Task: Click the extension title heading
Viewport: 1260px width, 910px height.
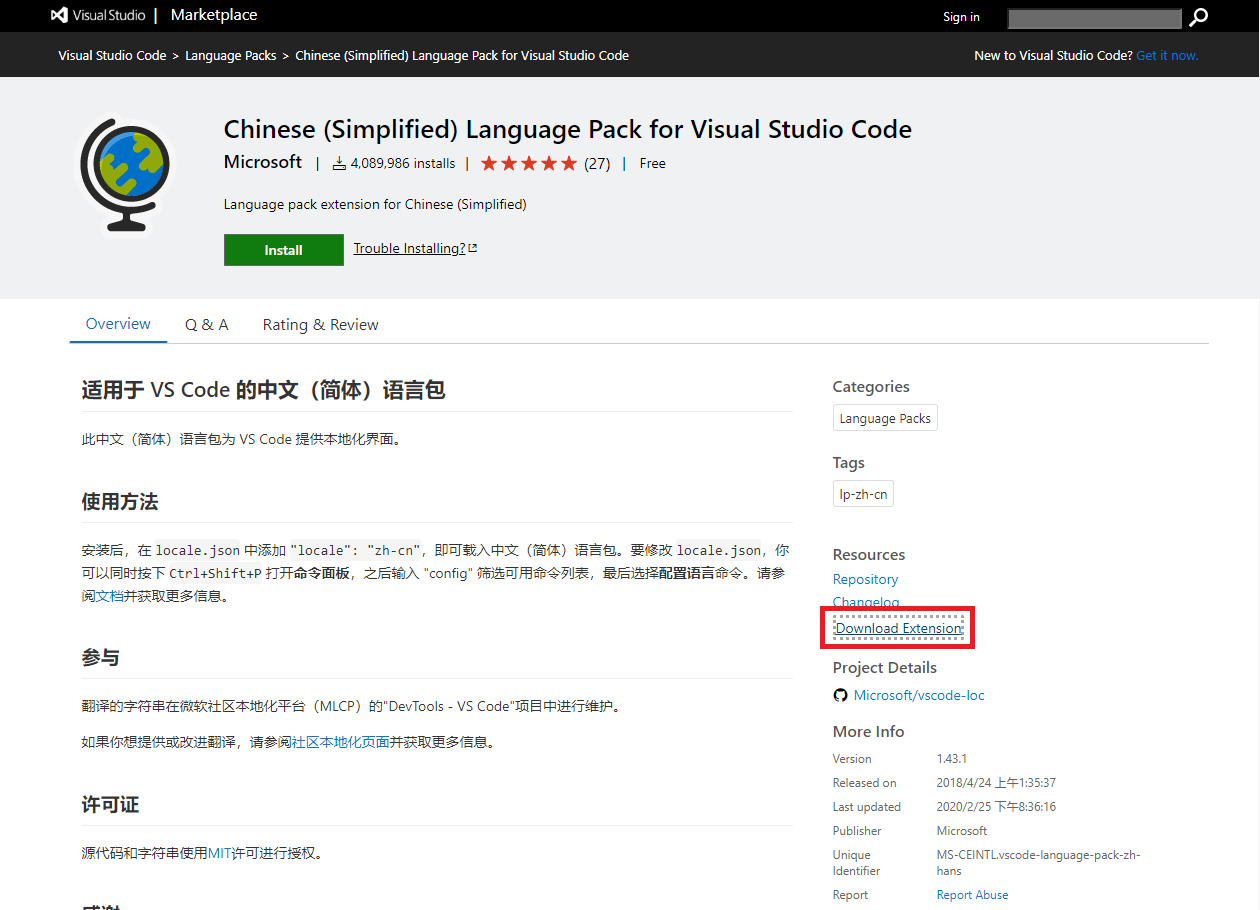Action: 568,129
